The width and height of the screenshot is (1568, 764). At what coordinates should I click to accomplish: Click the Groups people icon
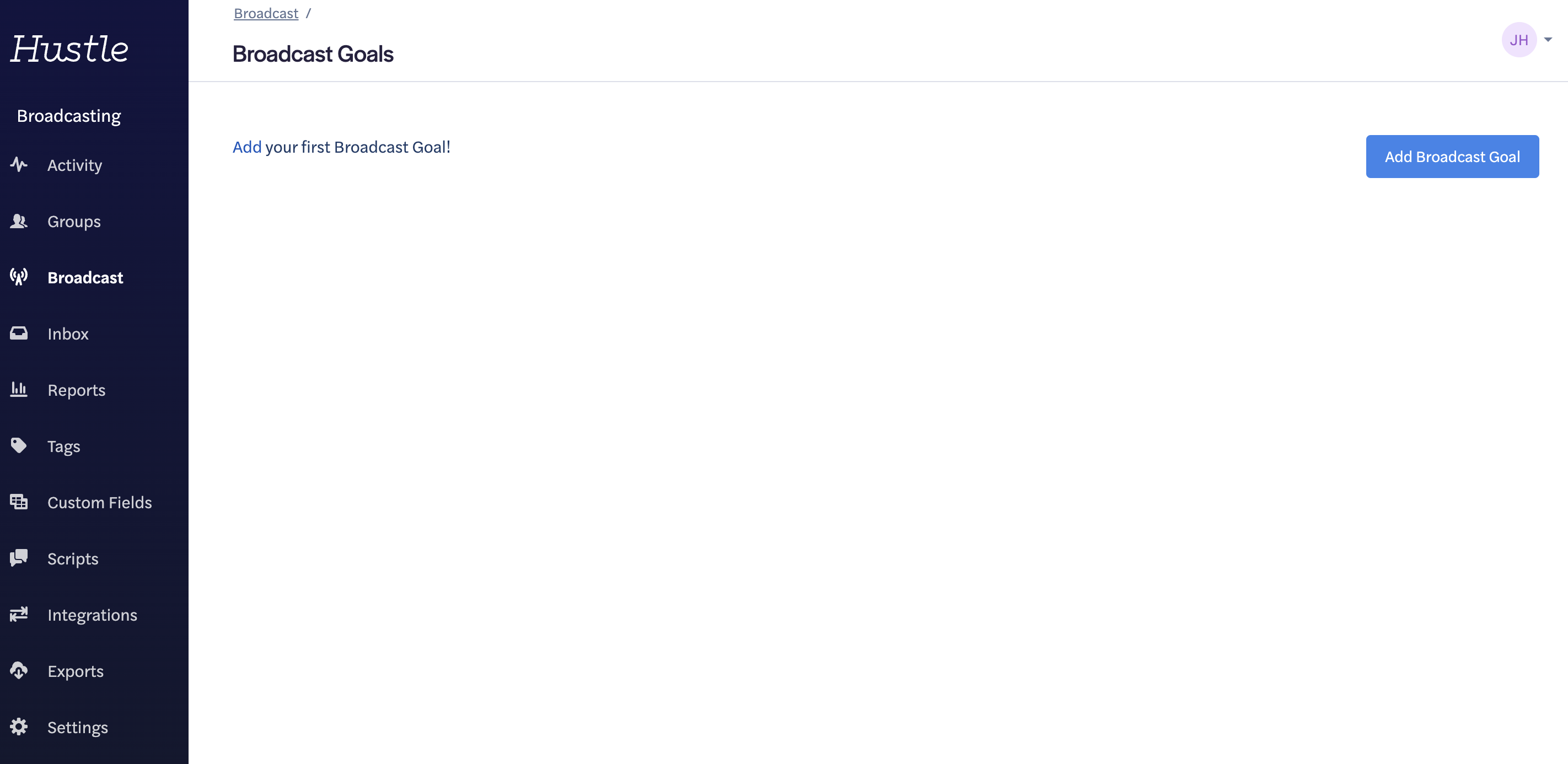point(19,222)
